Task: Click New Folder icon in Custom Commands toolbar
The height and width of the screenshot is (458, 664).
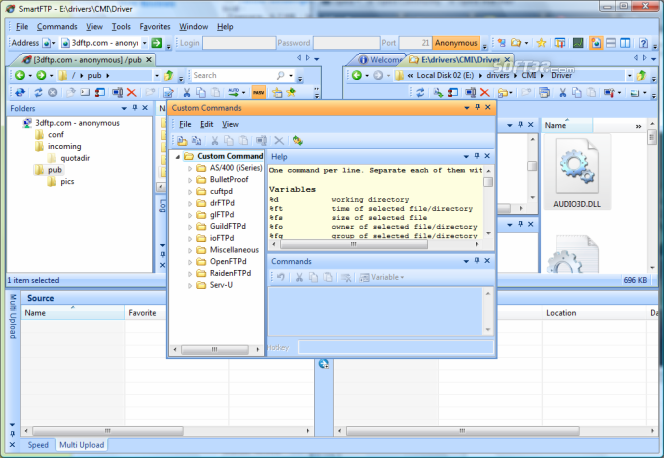Action: click(182, 141)
